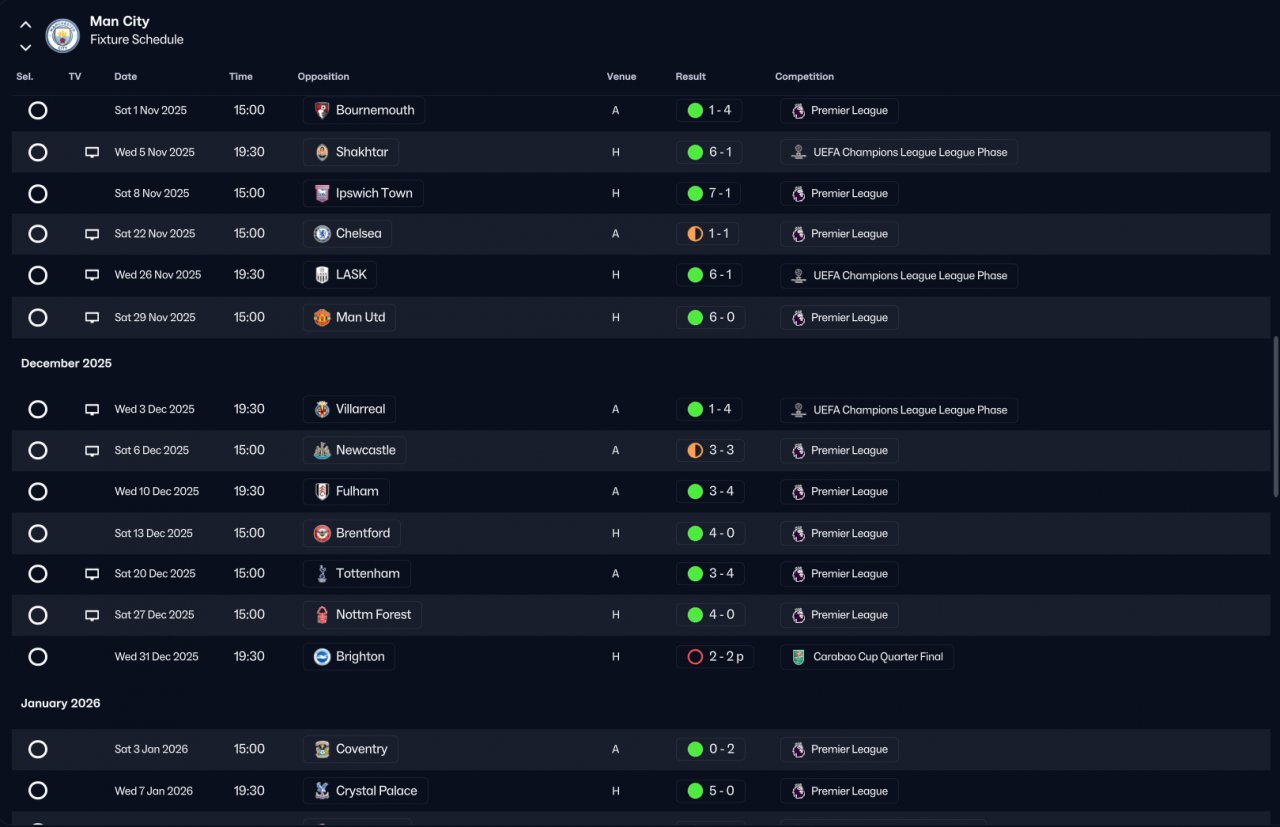
Task: Click the TV icon on Tottenham fixture
Action: pos(92,574)
